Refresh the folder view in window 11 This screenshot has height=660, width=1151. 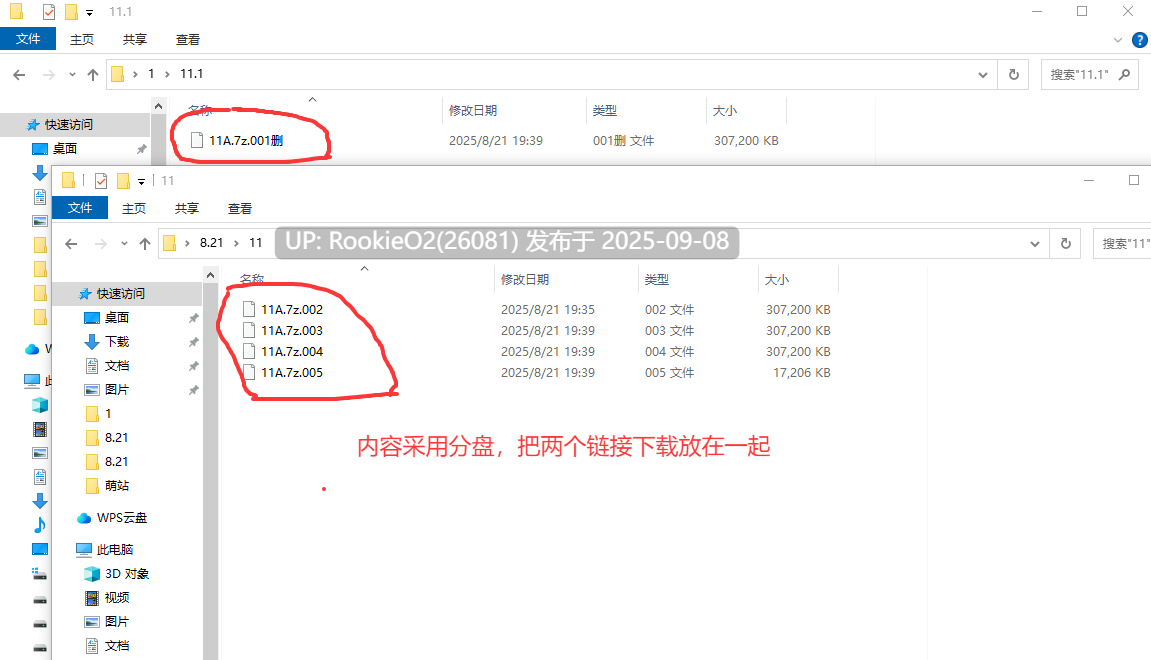point(1066,243)
